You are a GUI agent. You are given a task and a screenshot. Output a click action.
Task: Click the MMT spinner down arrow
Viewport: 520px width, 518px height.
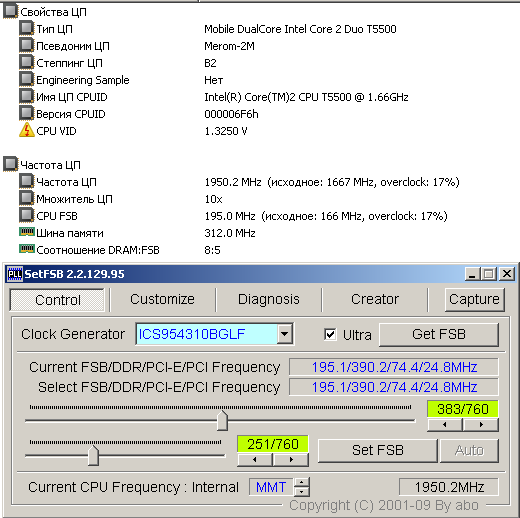pyautogui.click(x=302, y=492)
